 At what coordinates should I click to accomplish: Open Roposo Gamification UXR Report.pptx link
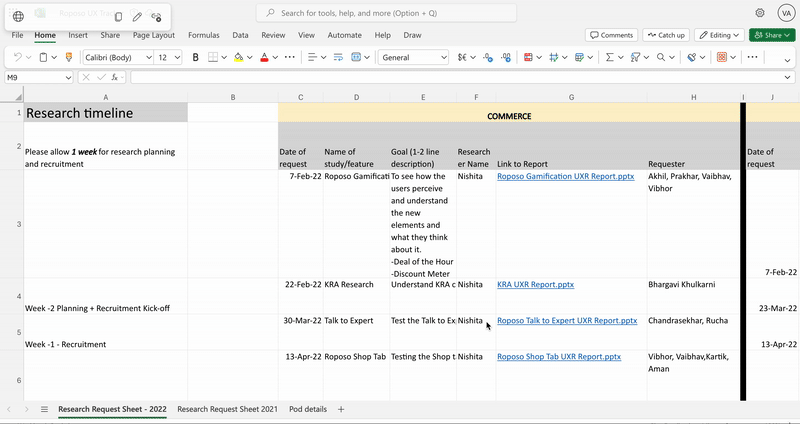point(566,177)
